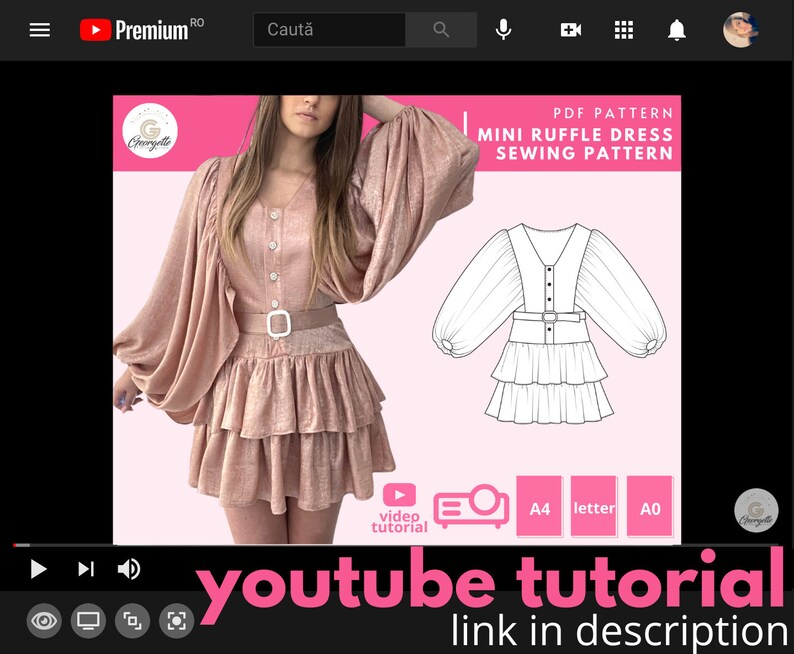Click the magnifier search button
This screenshot has height=654, width=794.
[441, 30]
